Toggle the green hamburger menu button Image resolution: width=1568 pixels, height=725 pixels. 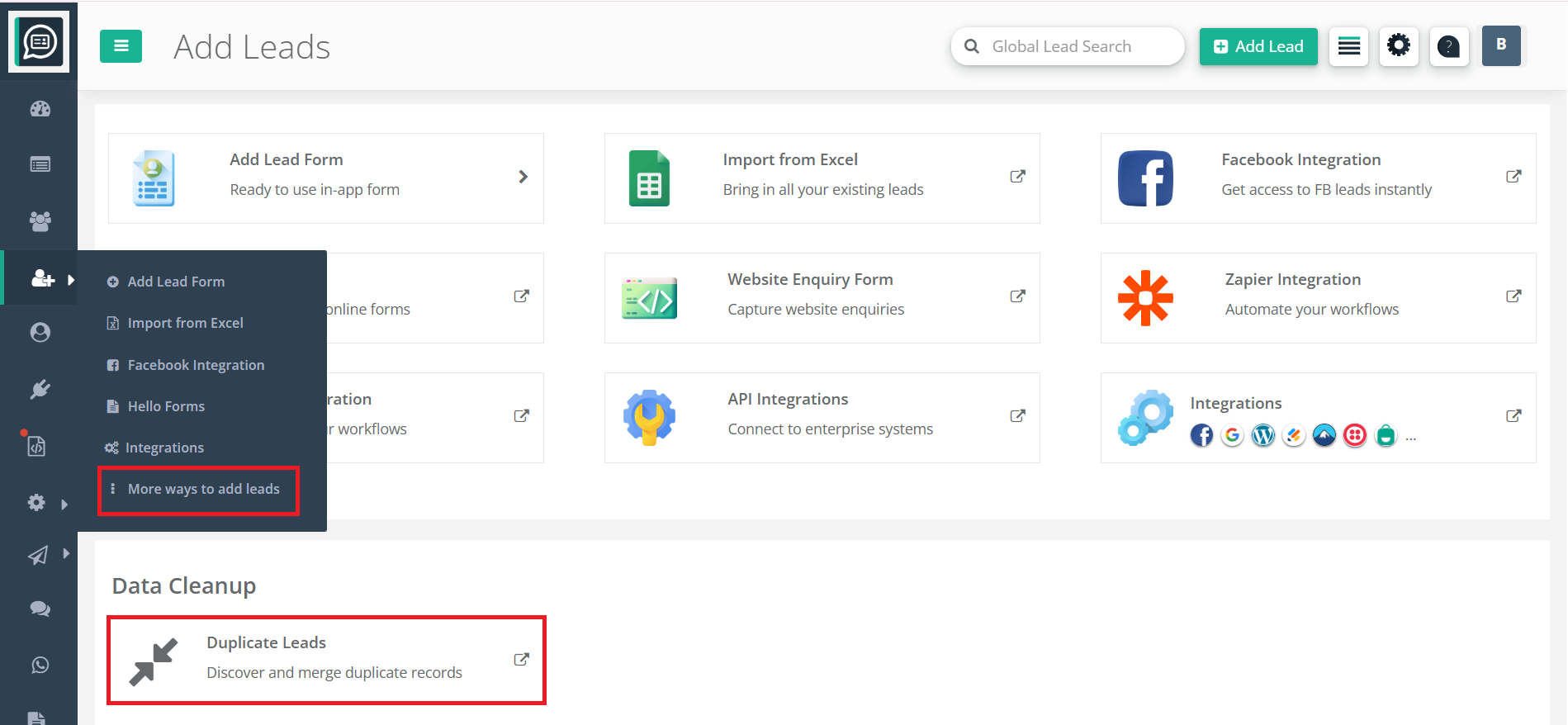click(x=121, y=46)
